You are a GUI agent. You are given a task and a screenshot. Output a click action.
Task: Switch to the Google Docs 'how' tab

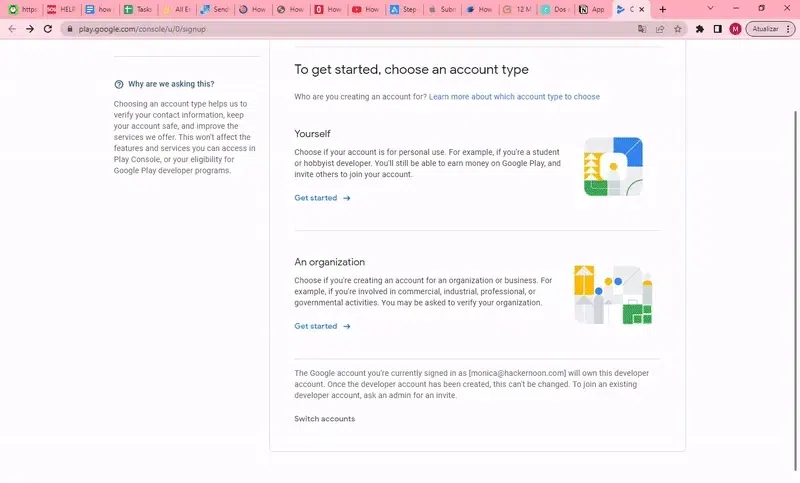(99, 9)
